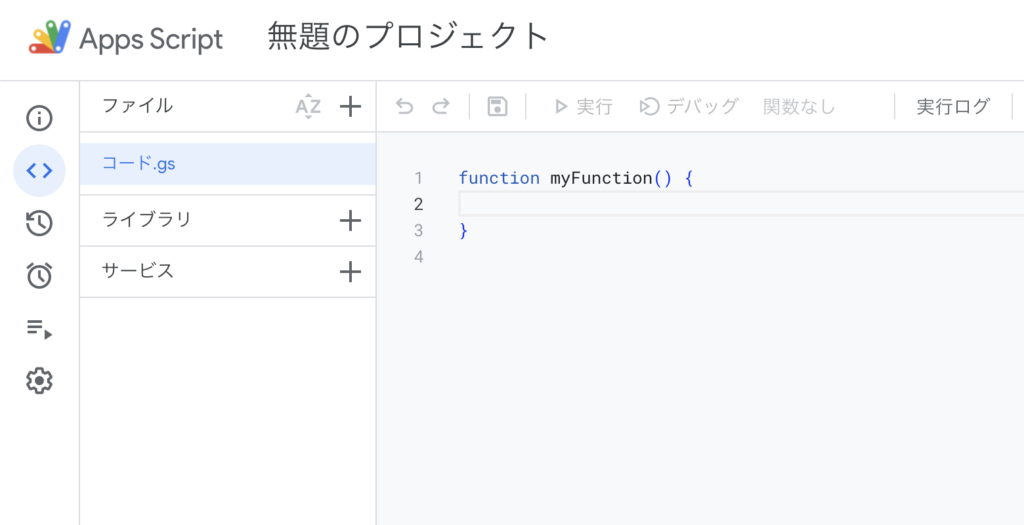The image size is (1024, 525).
Task: Start debugging with デバッグ button
Action: 689,107
